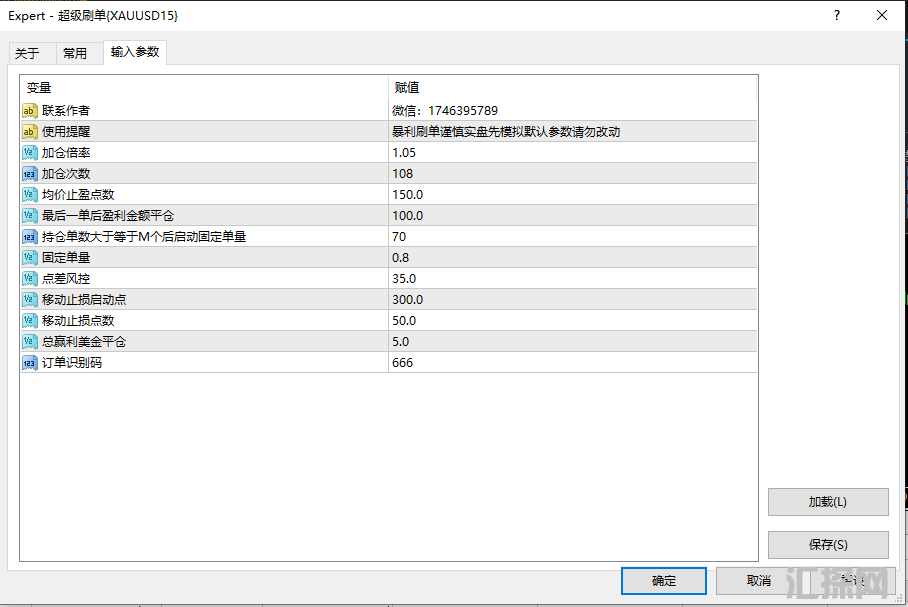This screenshot has height=607, width=908.
Task: Click the integer icon beside 持仓单数大于等于M个后启动固定单量
Action: point(30,237)
